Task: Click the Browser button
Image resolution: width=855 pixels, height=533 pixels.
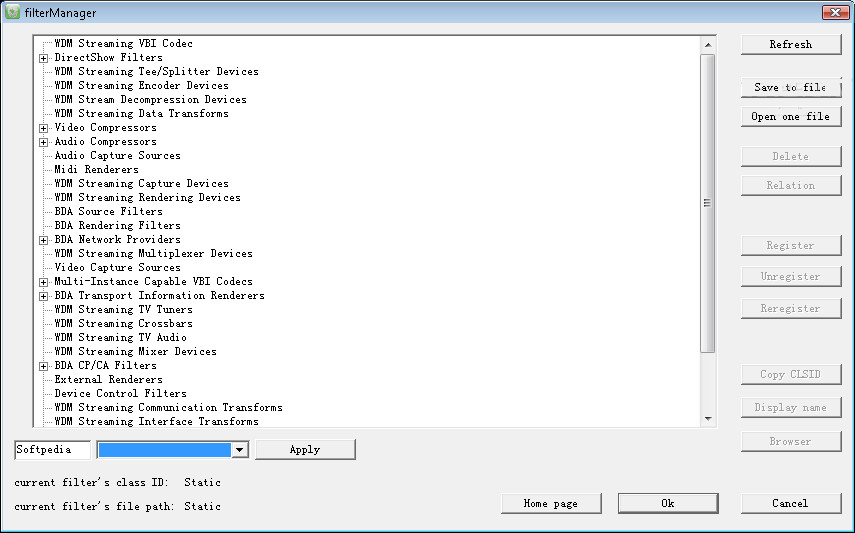Action: [x=791, y=441]
